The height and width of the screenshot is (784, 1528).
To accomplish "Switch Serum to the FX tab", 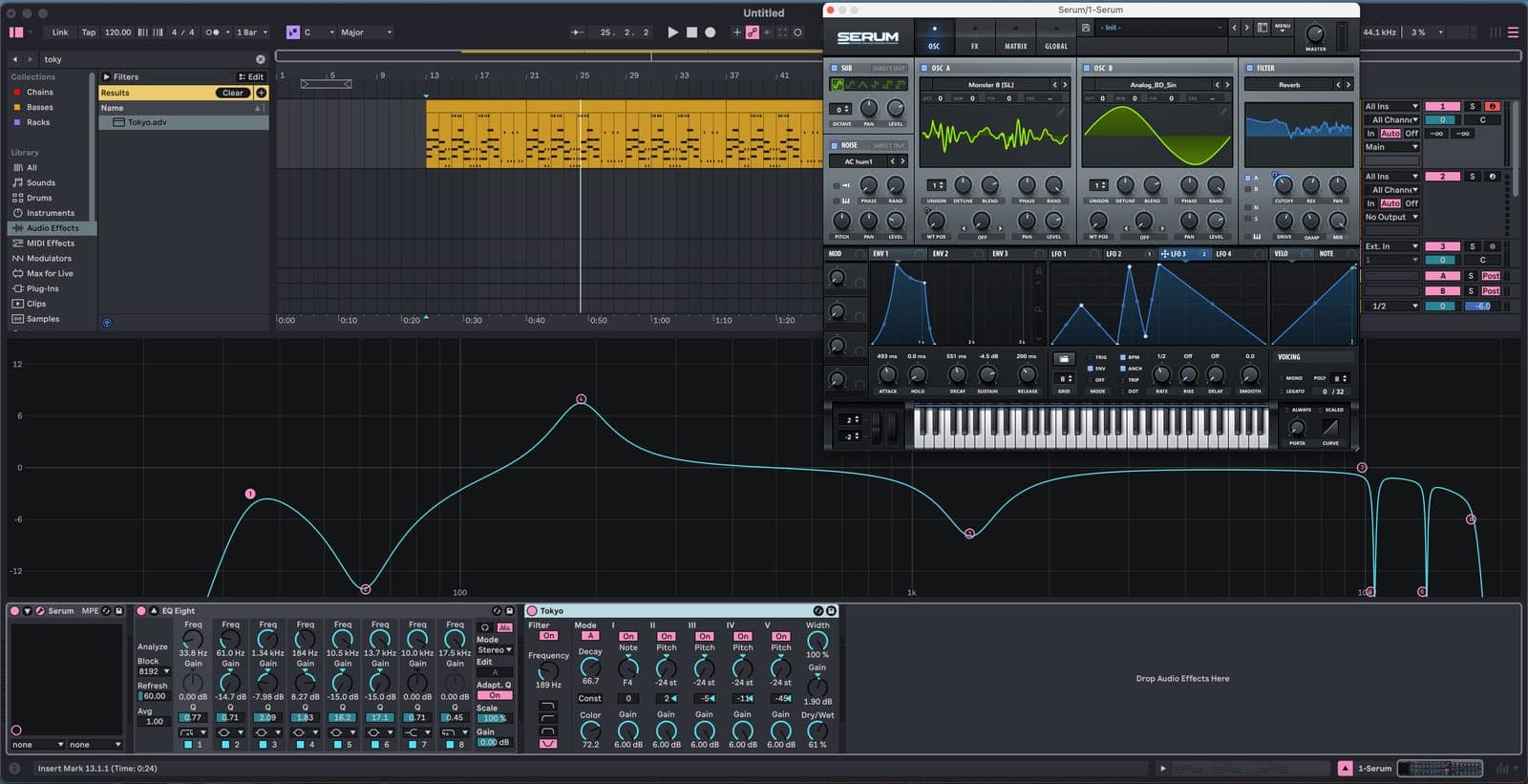I will 974,38.
